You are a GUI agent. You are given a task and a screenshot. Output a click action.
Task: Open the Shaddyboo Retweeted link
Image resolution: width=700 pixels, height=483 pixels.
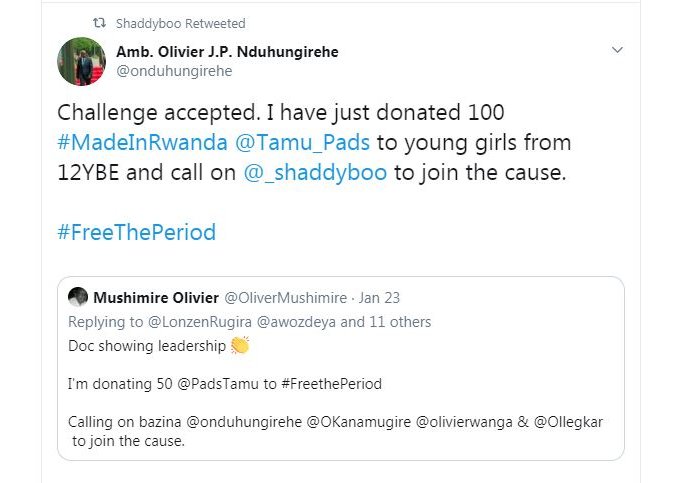[x=180, y=23]
